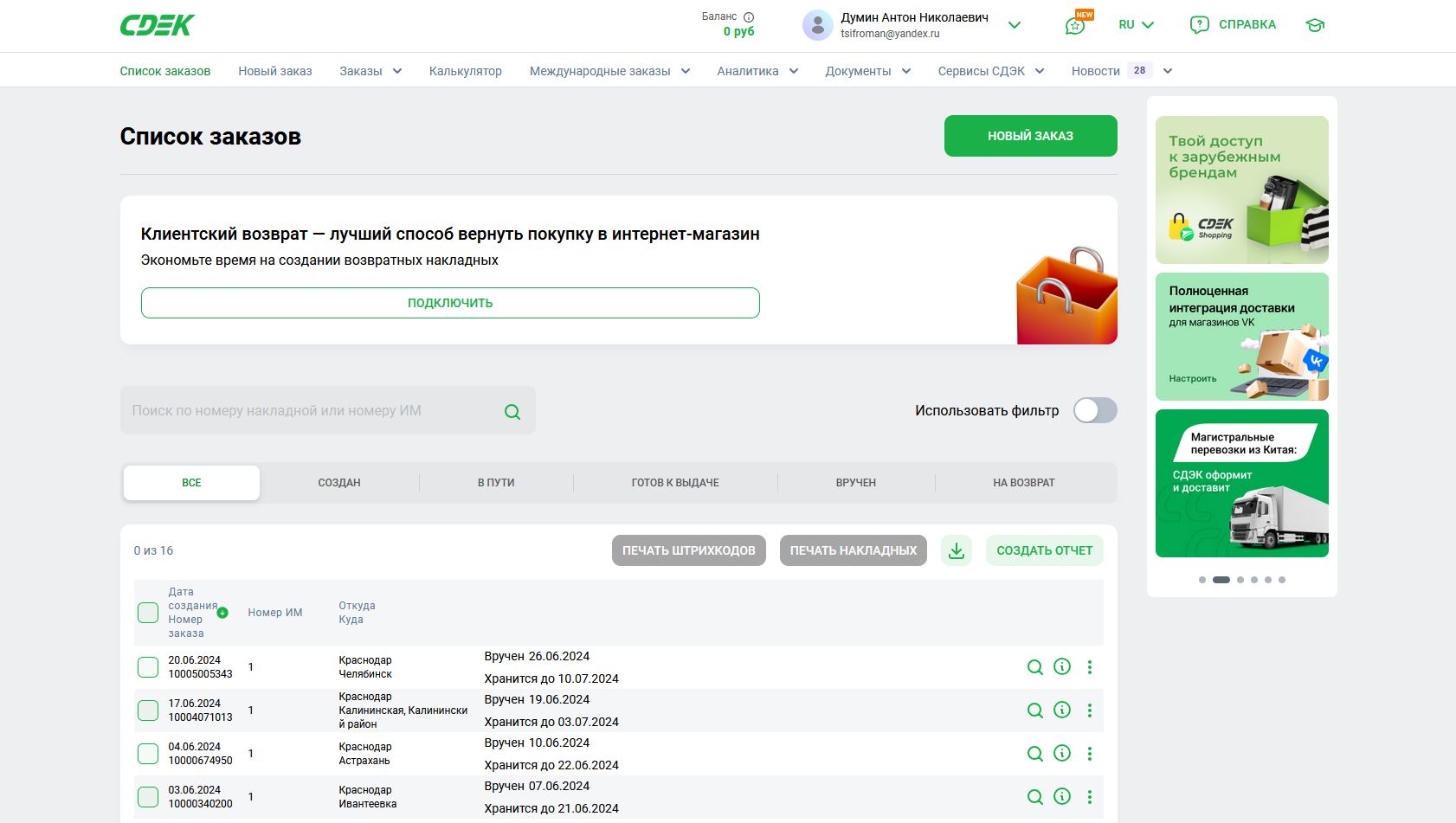The width and height of the screenshot is (1456, 823).
Task: Expand the Заказы menu dropdown
Action: 370,71
